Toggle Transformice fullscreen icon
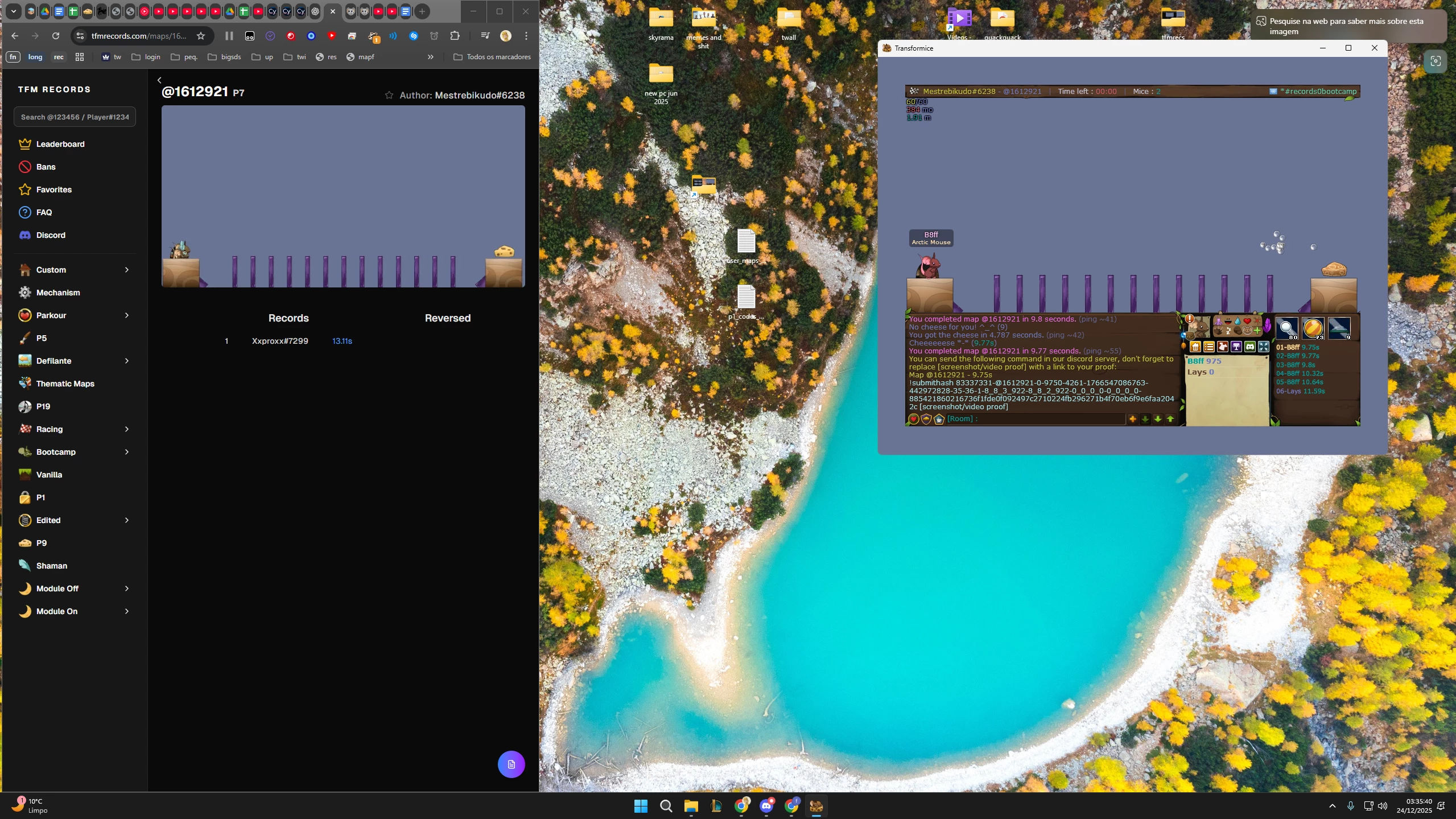The width and height of the screenshot is (1456, 819). click(x=1264, y=347)
